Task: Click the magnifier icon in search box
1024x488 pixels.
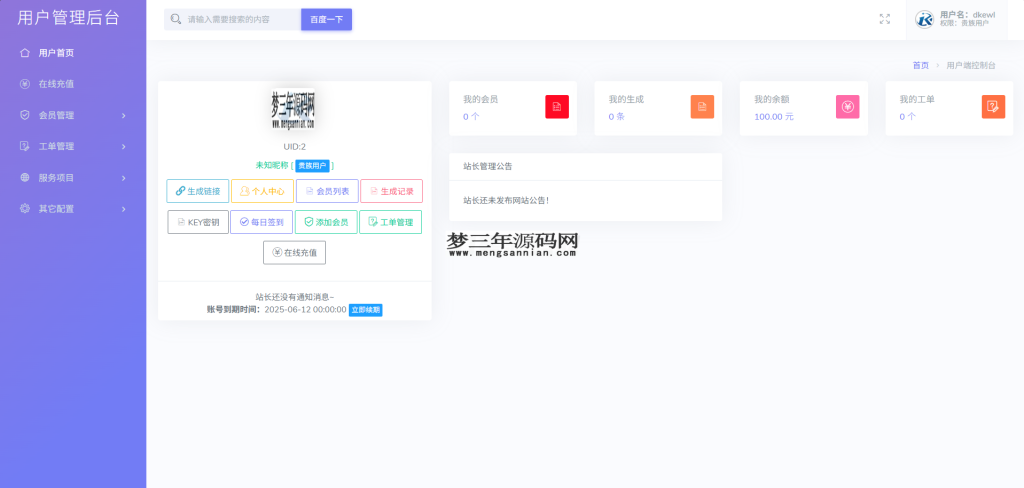Action: pos(175,19)
